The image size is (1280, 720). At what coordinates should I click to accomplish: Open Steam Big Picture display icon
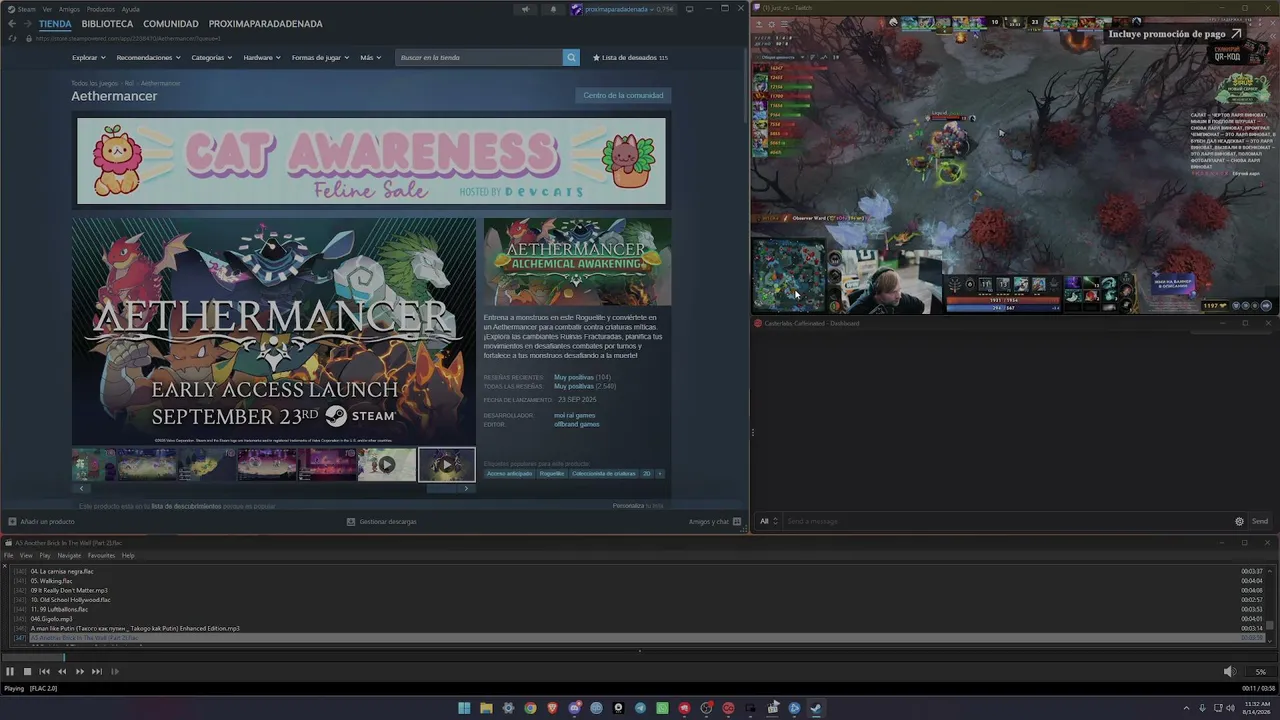click(689, 9)
